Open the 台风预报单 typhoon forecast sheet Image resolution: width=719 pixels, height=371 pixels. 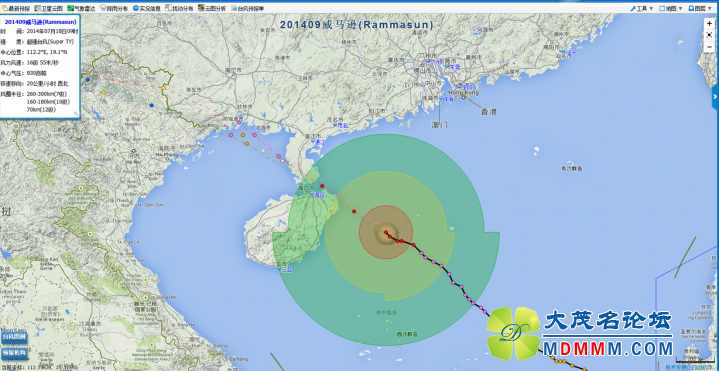coord(248,8)
